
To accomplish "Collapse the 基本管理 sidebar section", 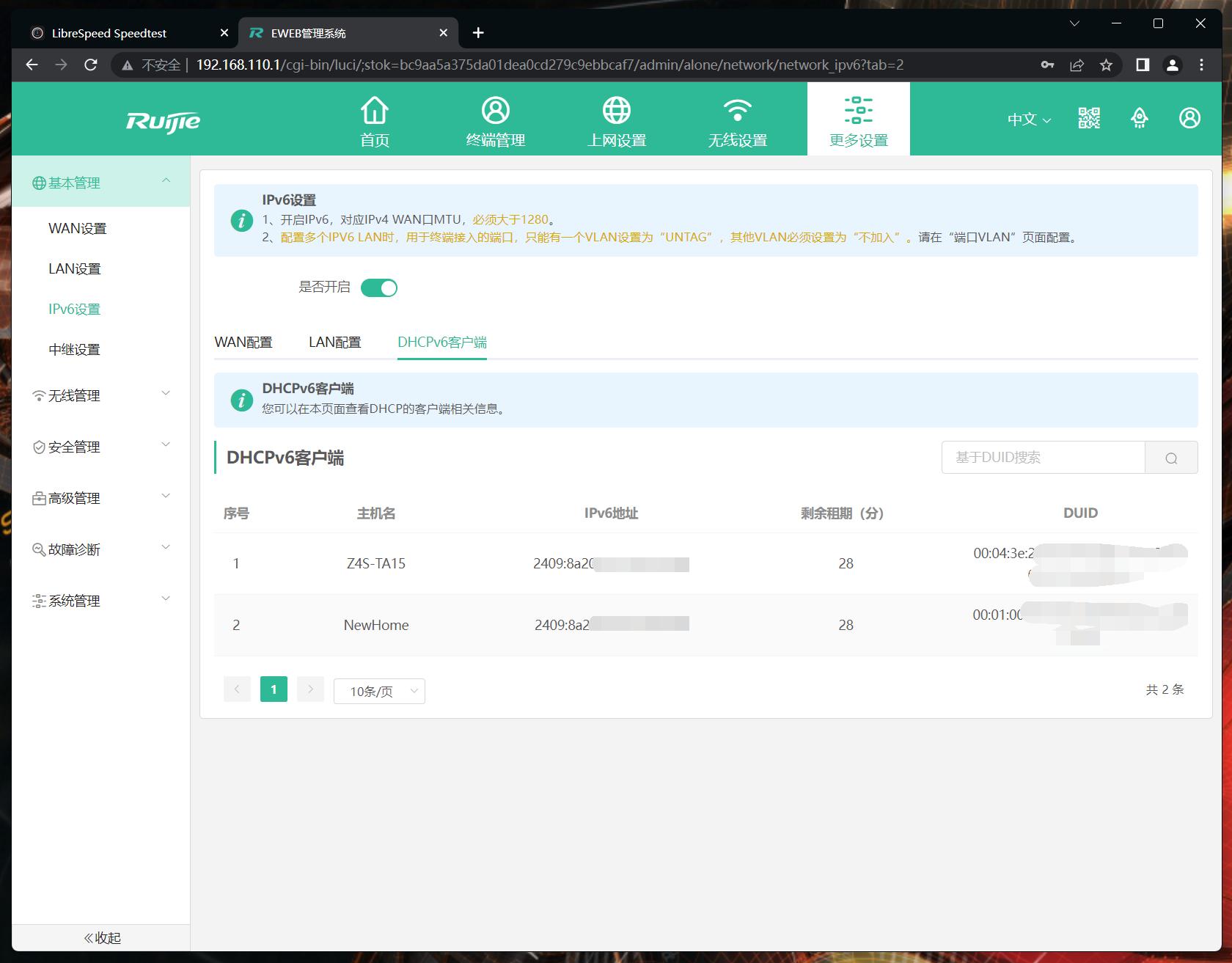I will 100,183.
